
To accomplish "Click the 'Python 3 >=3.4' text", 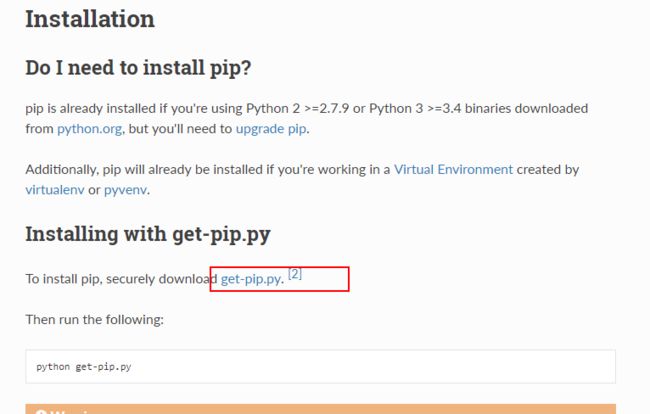I will click(415, 109).
